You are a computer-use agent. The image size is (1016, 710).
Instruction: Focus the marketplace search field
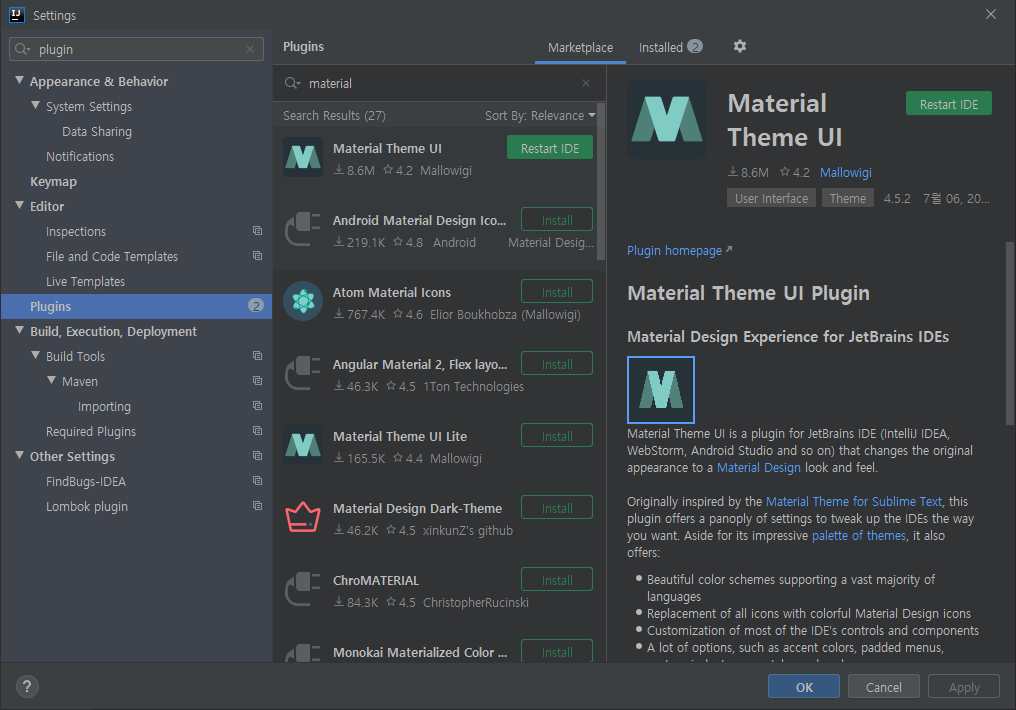click(x=439, y=83)
